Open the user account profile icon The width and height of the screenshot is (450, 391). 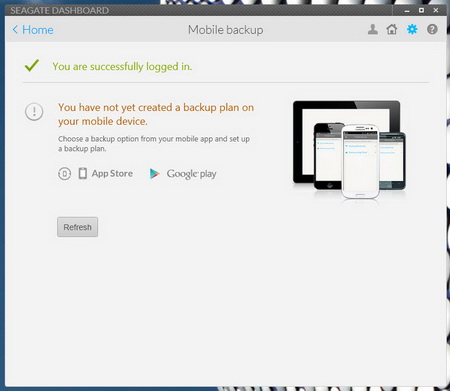click(x=373, y=29)
